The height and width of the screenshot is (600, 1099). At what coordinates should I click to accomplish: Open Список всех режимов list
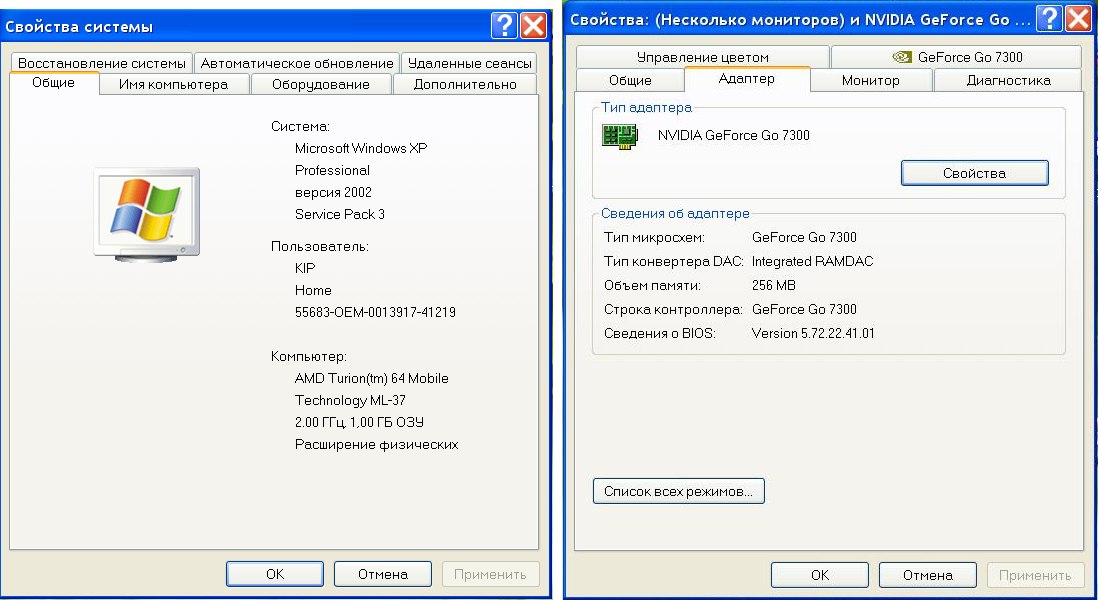(678, 491)
